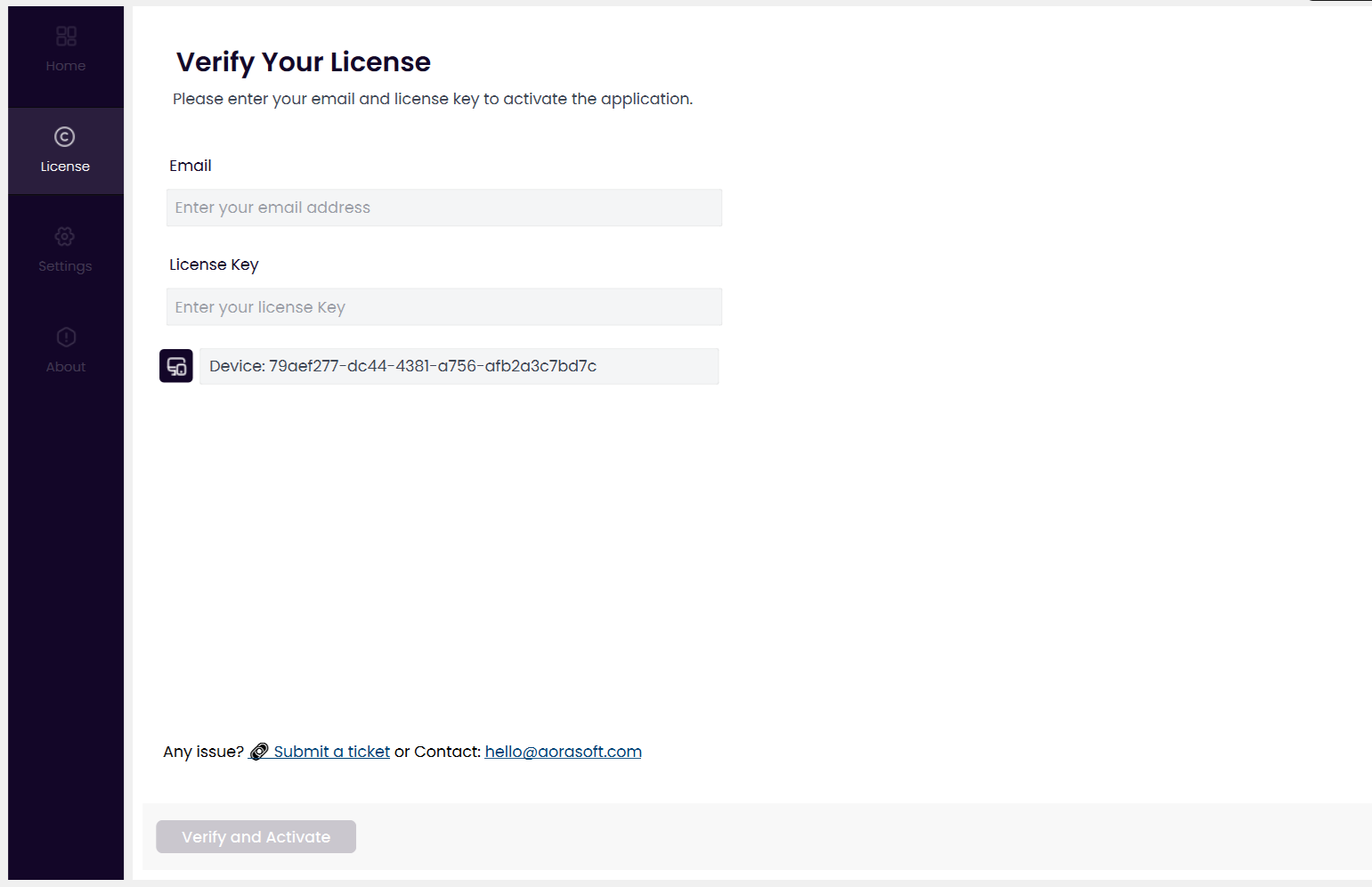Open the Settings gear icon
The width and height of the screenshot is (1372, 887).
point(65,236)
